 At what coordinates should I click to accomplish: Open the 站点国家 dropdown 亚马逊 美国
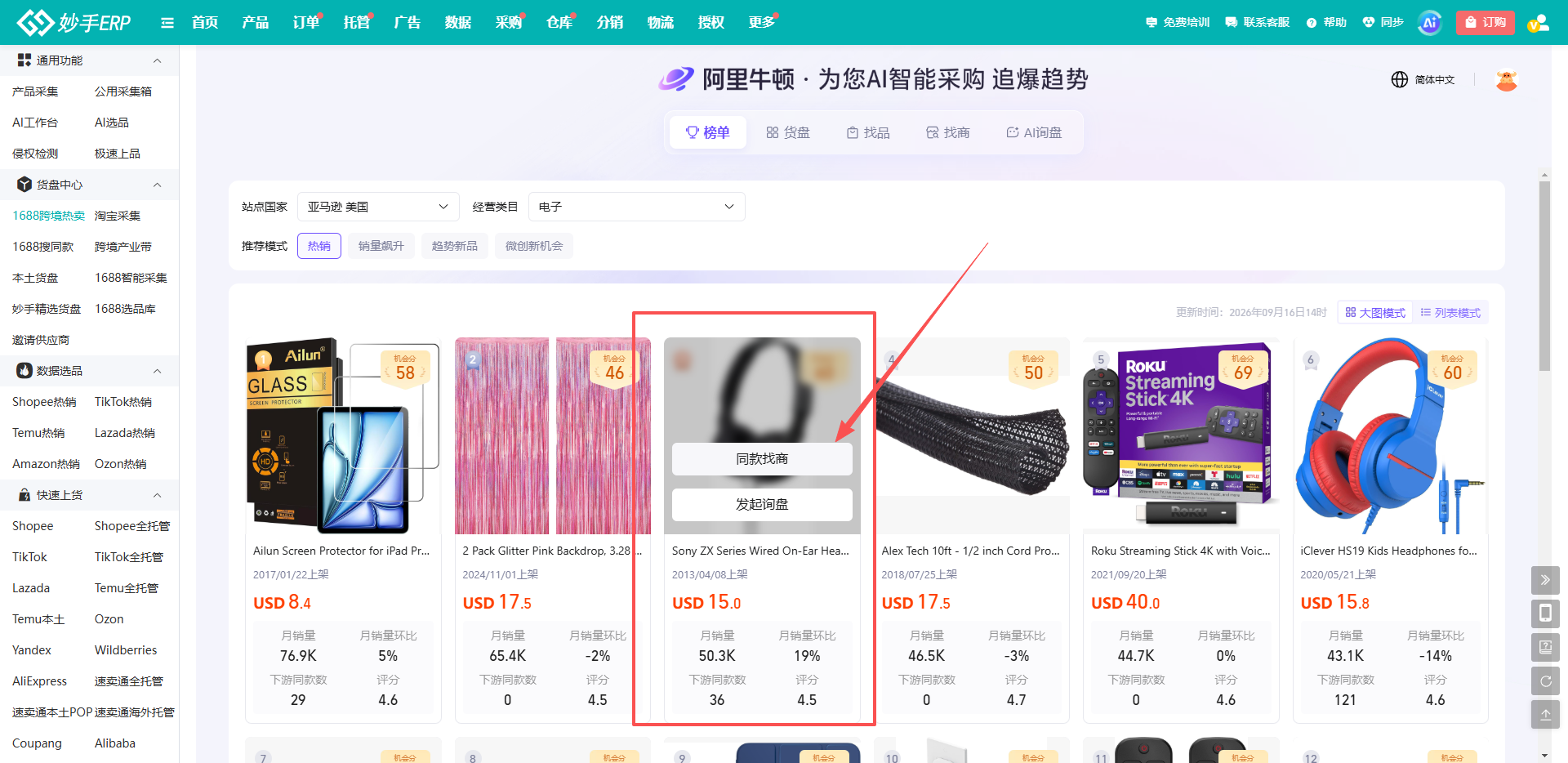(x=378, y=207)
